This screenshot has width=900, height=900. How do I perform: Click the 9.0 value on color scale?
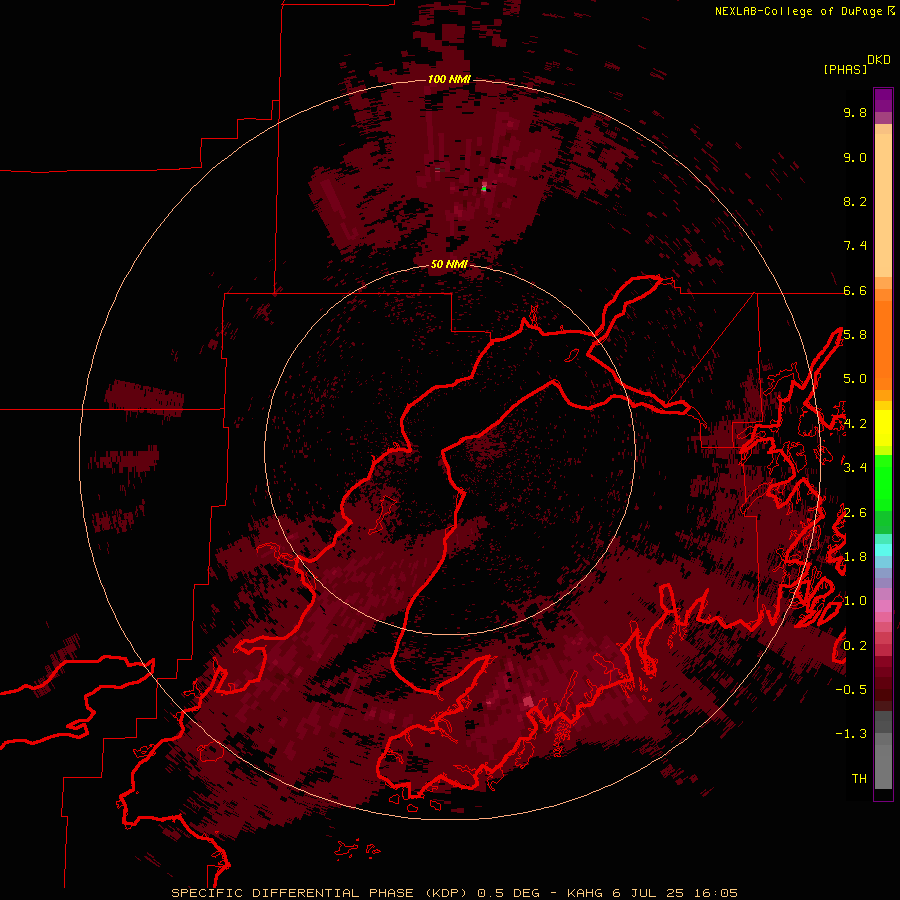[855, 157]
